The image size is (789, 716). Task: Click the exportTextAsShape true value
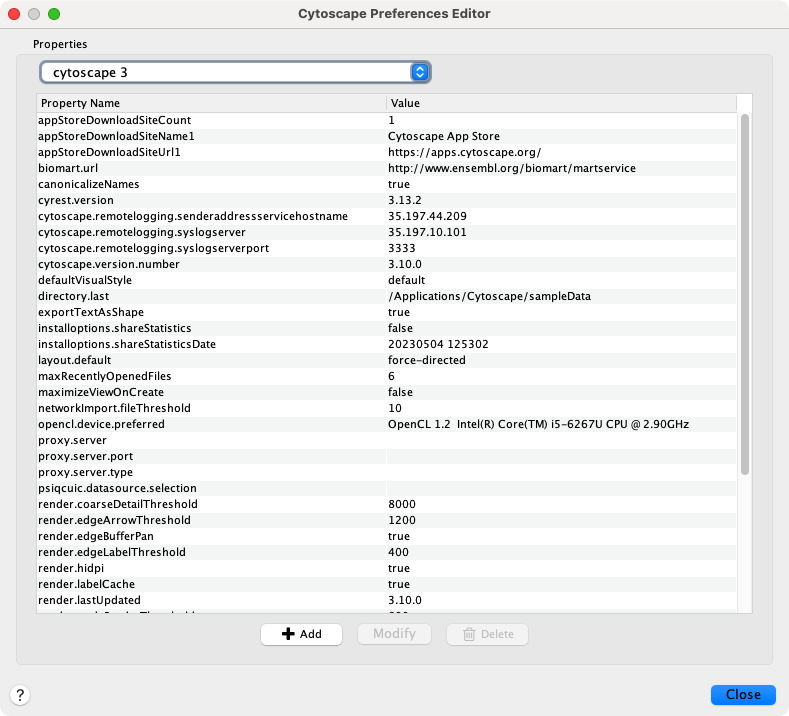click(x=399, y=312)
